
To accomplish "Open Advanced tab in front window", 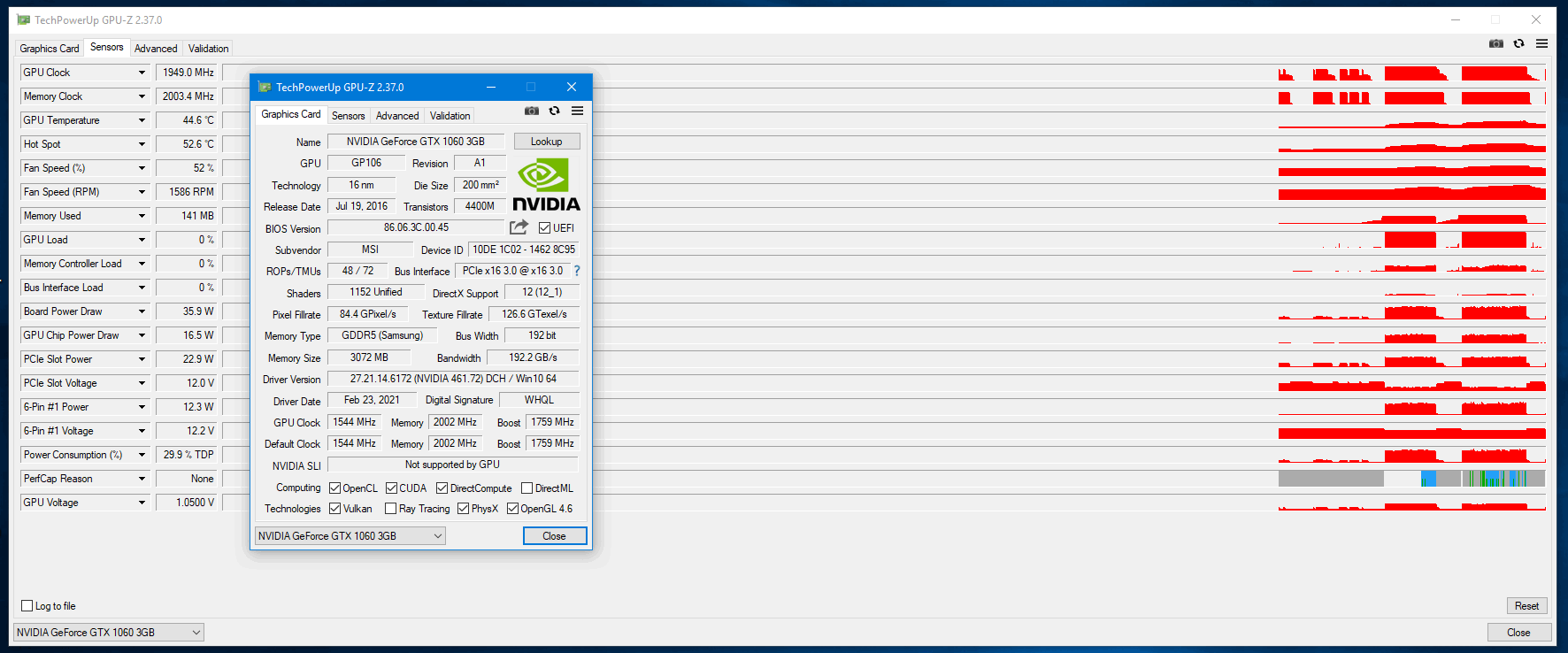I will (397, 116).
